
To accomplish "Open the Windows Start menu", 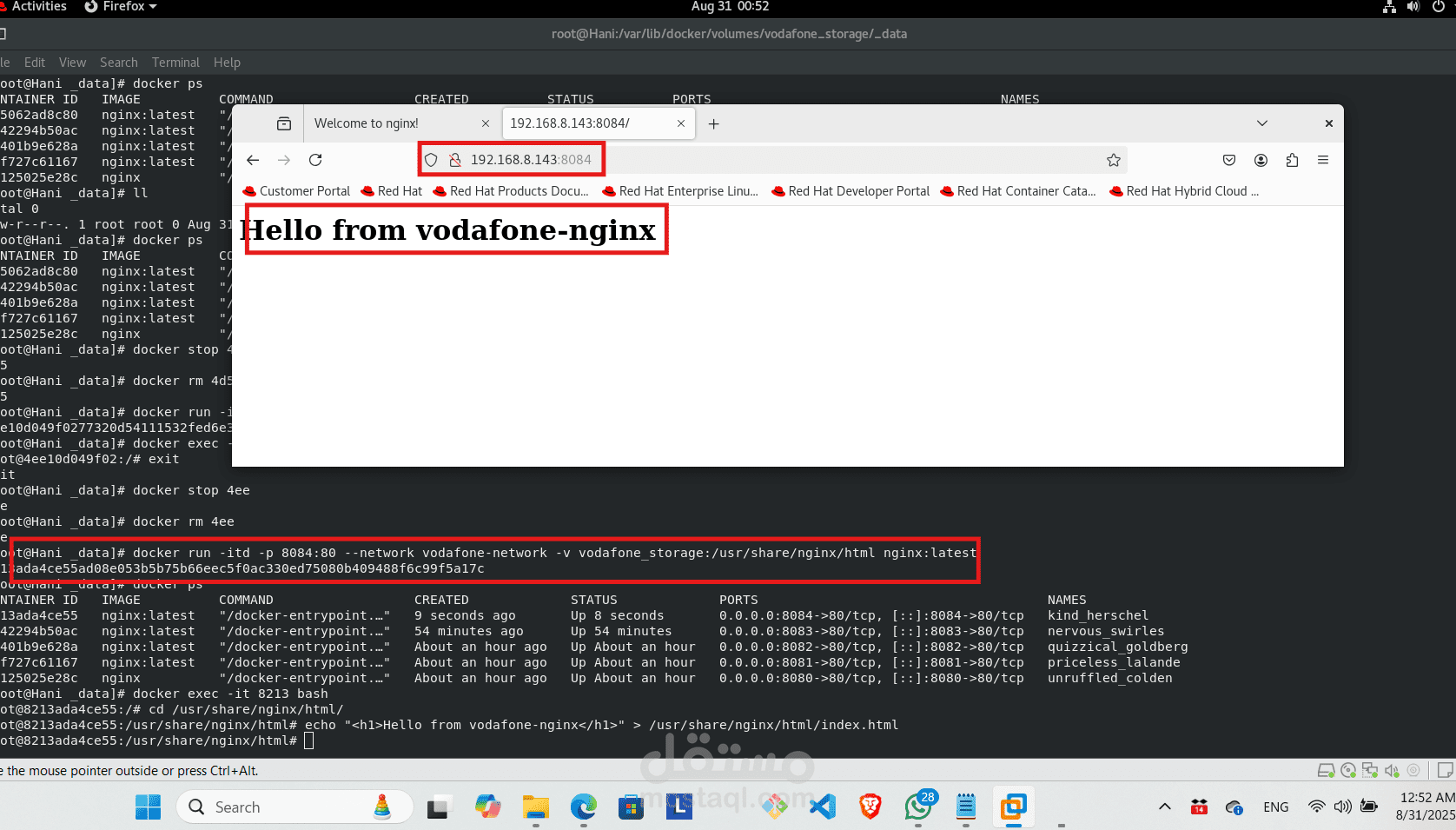I will (149, 807).
